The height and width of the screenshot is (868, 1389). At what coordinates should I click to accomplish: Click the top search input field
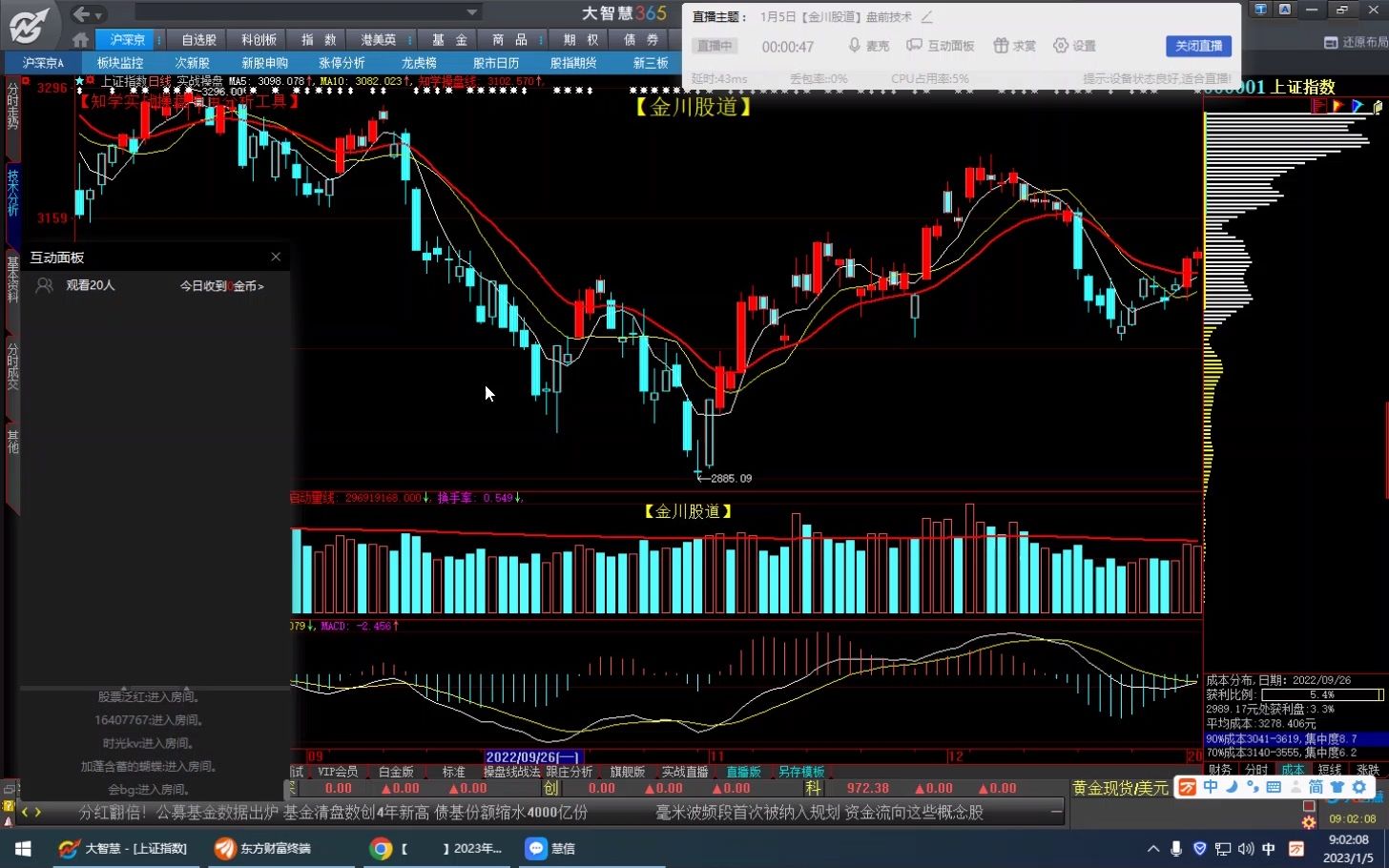(x=307, y=12)
